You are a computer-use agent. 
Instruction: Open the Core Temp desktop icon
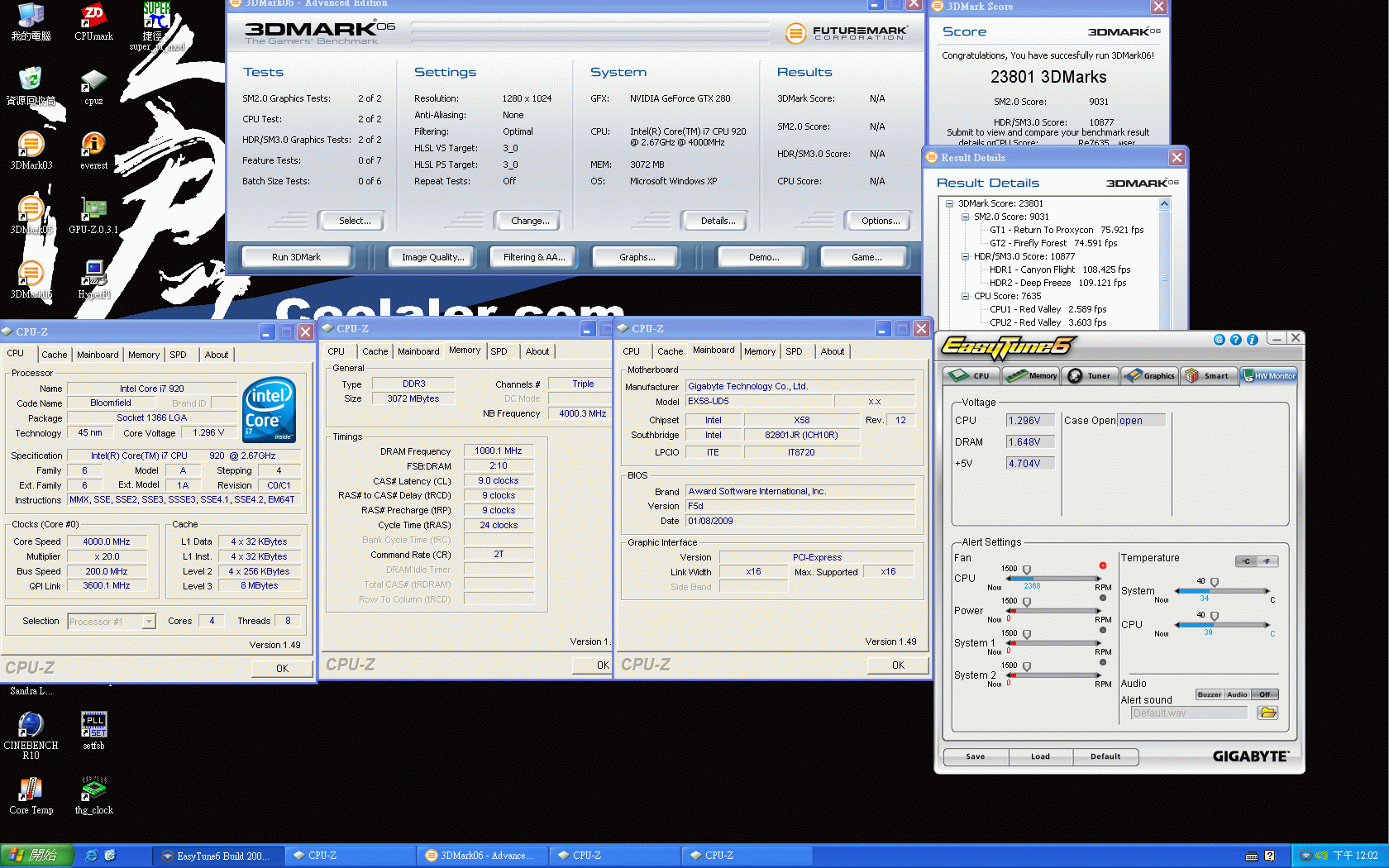31,795
